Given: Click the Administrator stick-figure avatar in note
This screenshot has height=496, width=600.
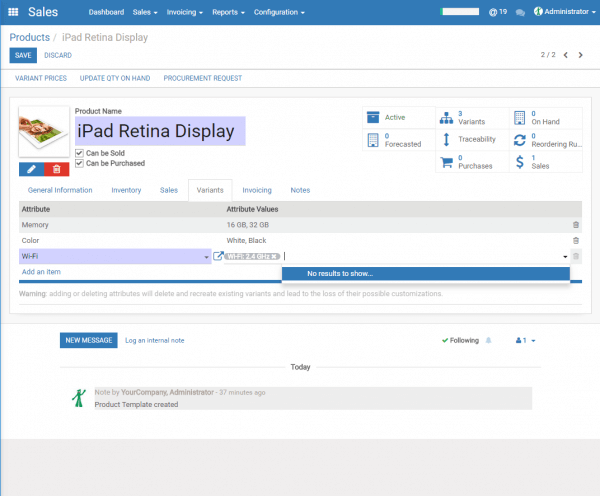Looking at the screenshot, I should click(x=79, y=398).
